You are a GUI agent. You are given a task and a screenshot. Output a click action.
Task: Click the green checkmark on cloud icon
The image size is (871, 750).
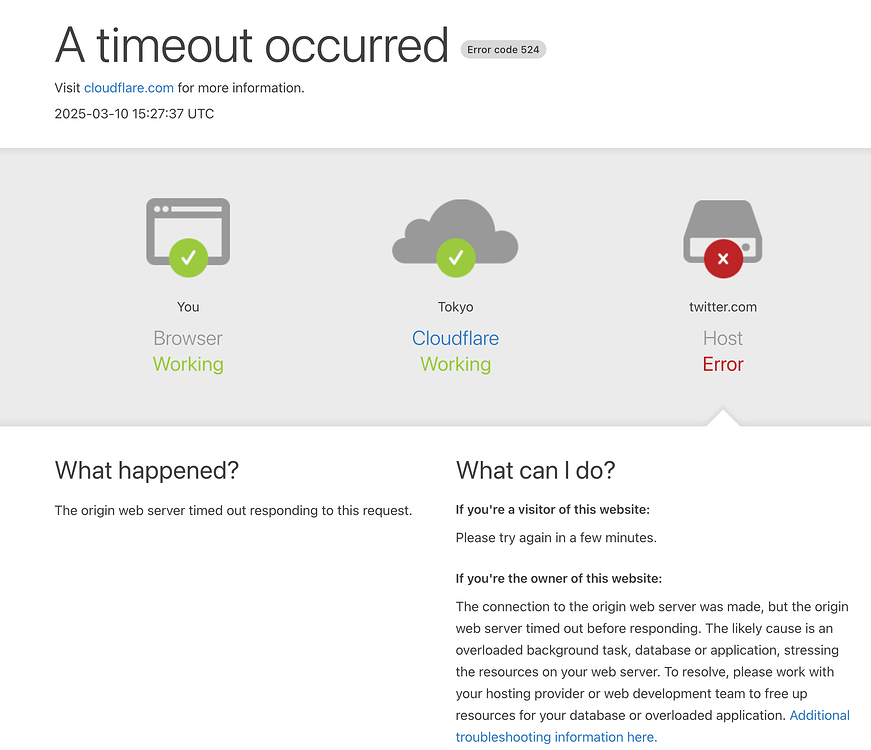coord(456,258)
